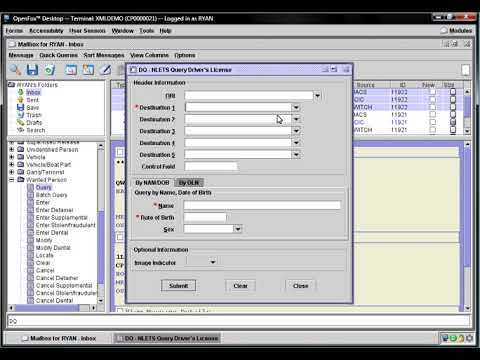The image size is (480, 360).
Task: Toggle New checkbox in second BACS row
Action: click(432, 114)
